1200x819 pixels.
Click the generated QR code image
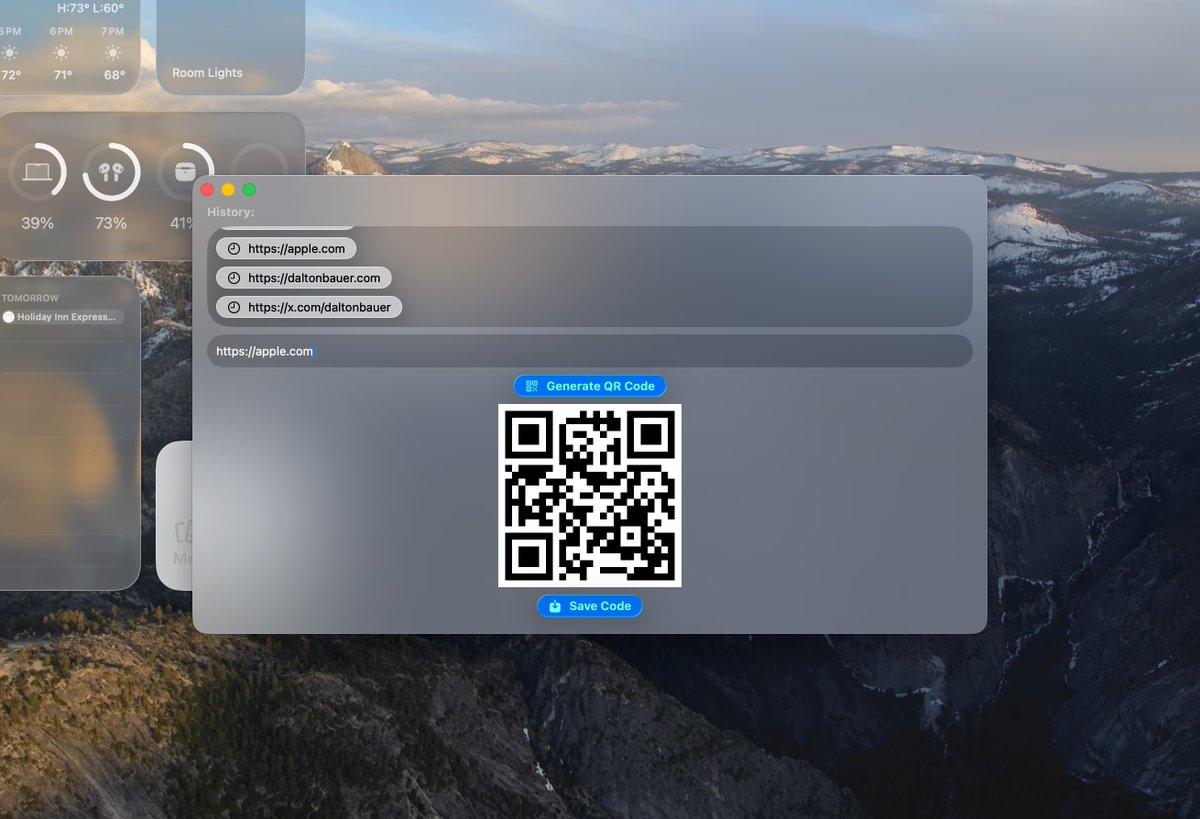590,495
